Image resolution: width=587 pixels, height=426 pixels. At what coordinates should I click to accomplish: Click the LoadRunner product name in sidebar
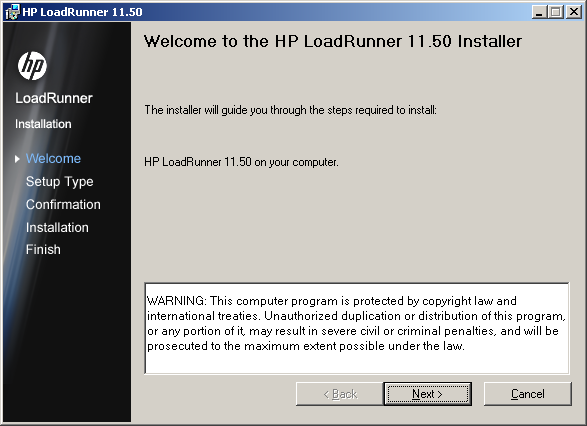tap(54, 98)
